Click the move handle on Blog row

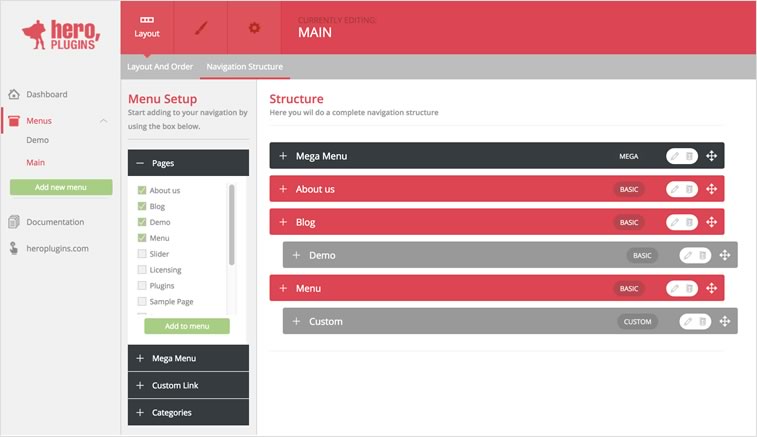pyautogui.click(x=711, y=222)
